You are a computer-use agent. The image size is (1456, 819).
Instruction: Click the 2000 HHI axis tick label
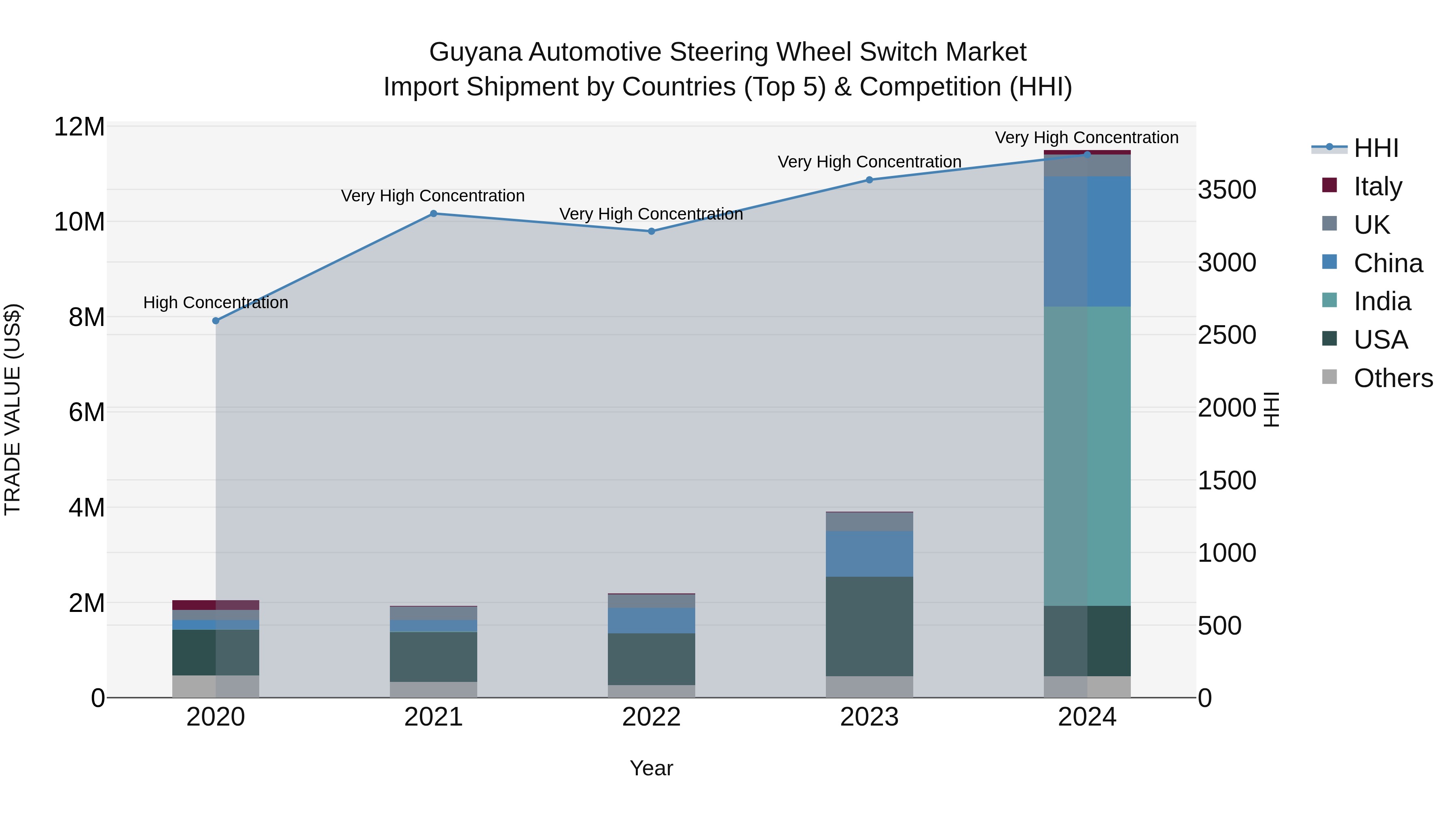(x=1227, y=408)
